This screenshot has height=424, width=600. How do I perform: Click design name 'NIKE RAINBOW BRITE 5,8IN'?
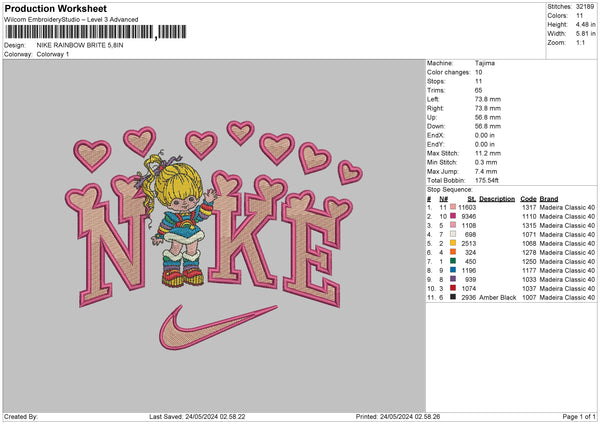click(80, 45)
